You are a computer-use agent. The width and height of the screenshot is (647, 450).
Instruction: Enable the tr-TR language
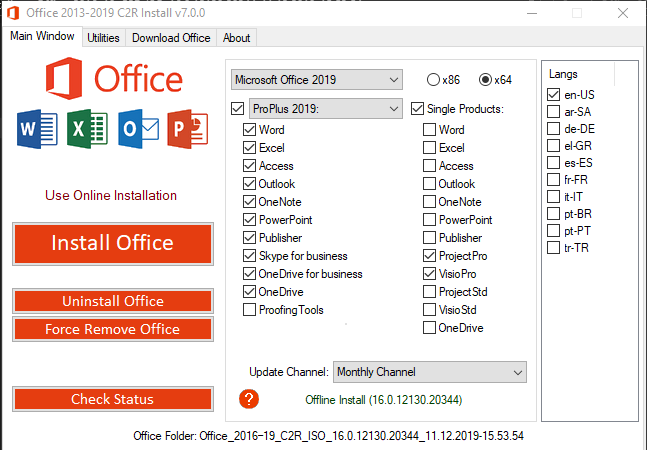553,248
